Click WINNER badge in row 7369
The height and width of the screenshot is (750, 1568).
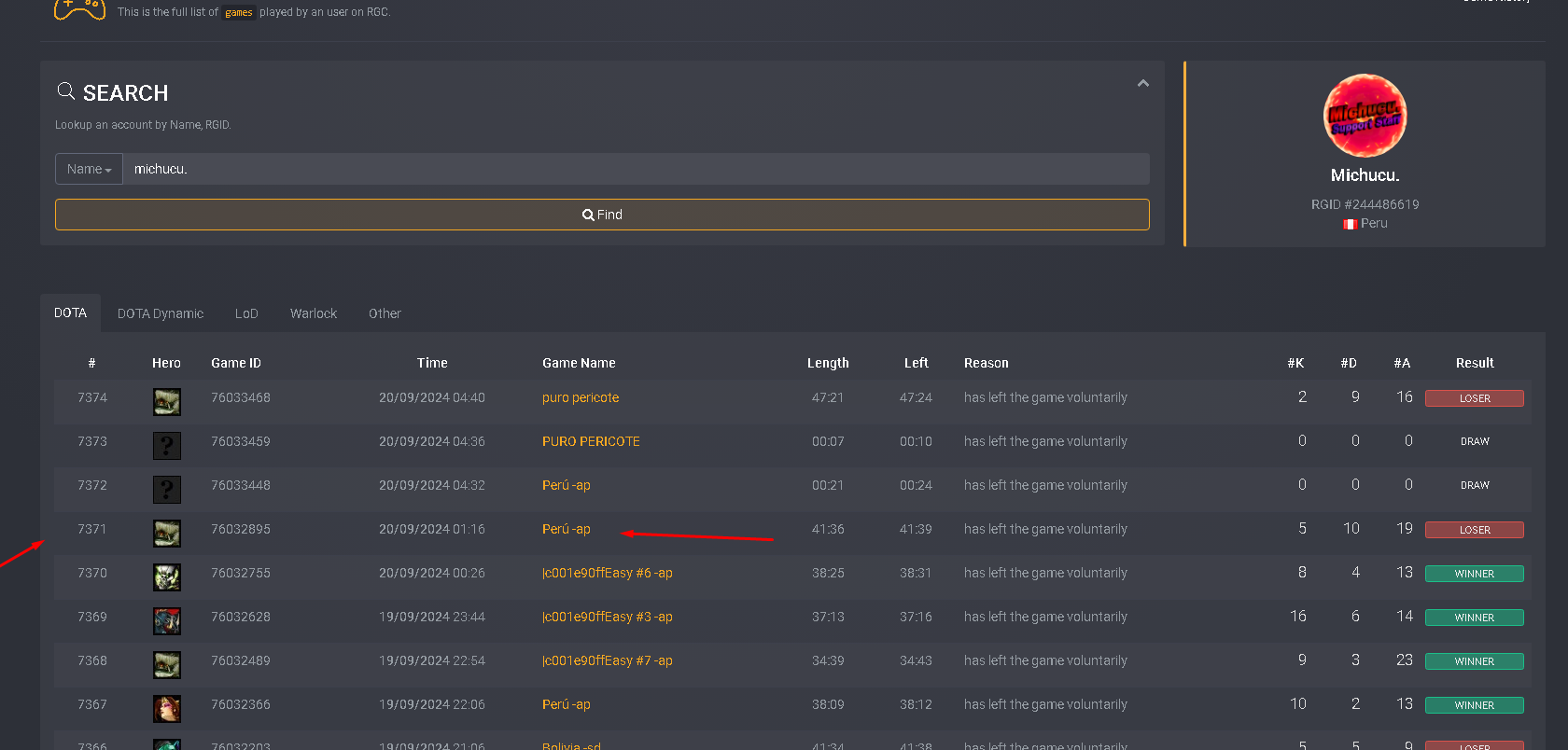pyautogui.click(x=1475, y=618)
